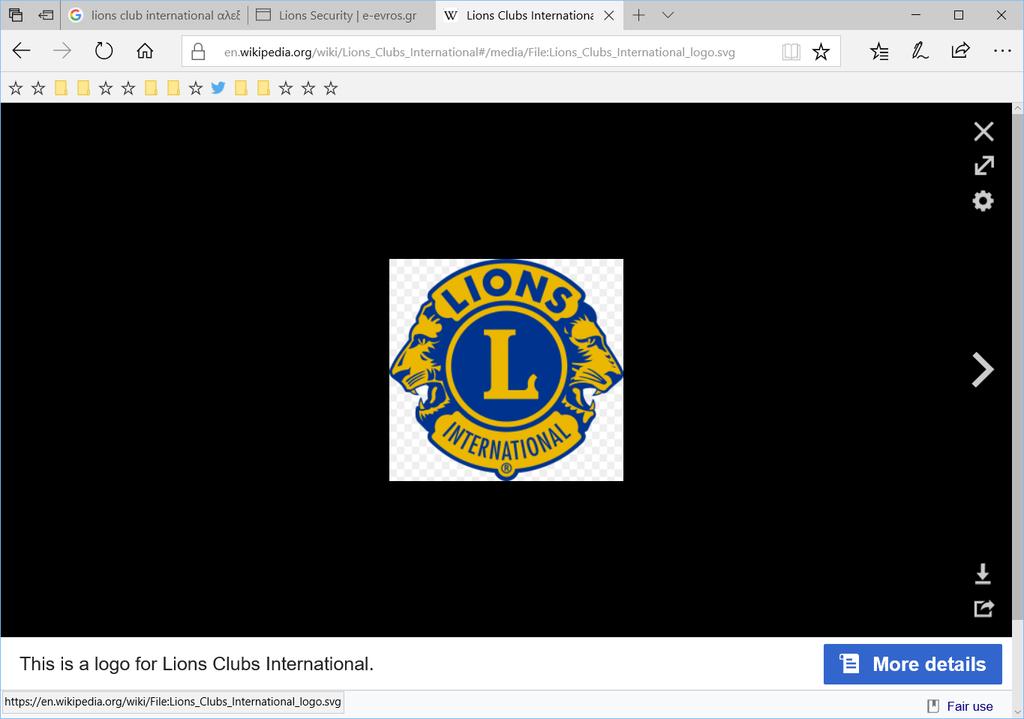This screenshot has height=719, width=1024.
Task: Toggle reading view book icon
Action: pyautogui.click(x=791, y=52)
